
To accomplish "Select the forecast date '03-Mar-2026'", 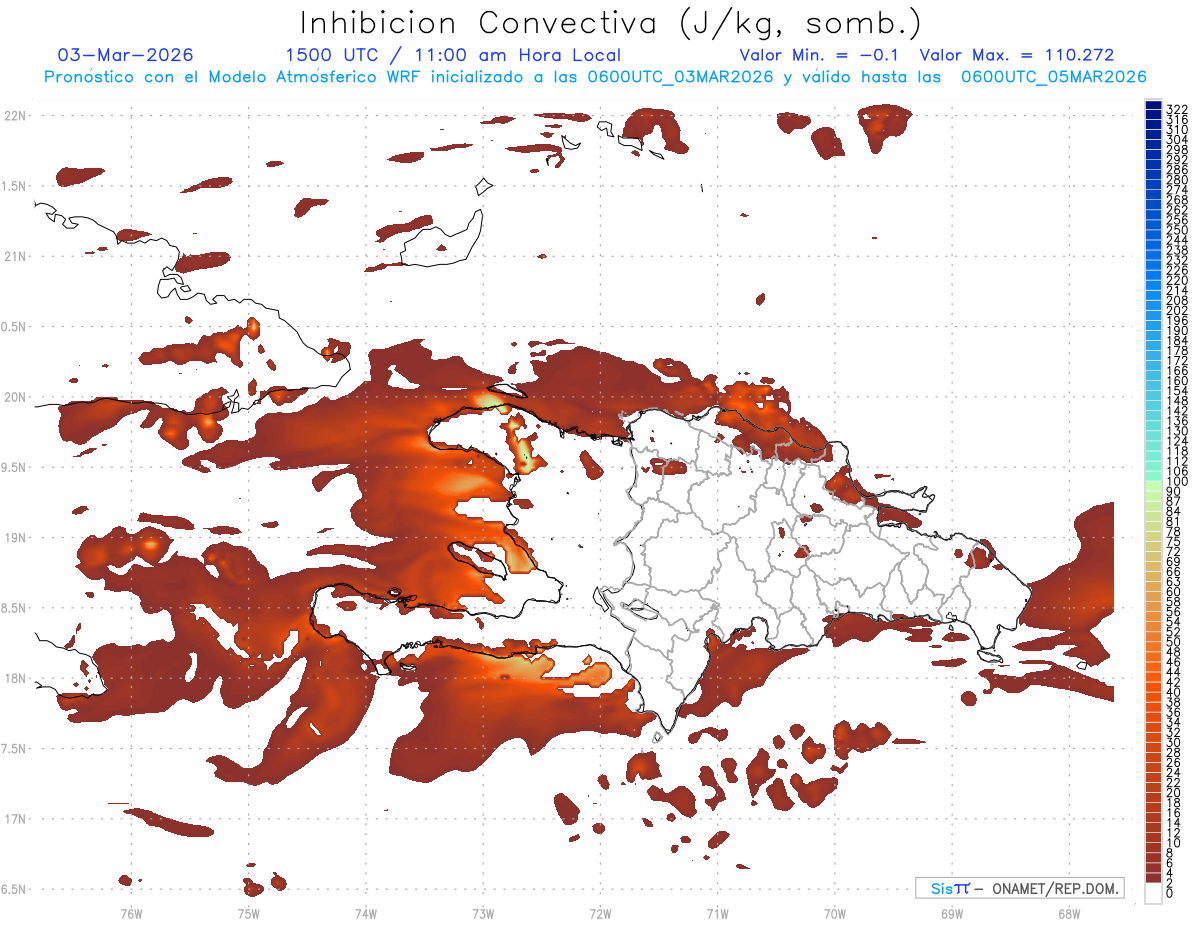I will pos(126,55).
